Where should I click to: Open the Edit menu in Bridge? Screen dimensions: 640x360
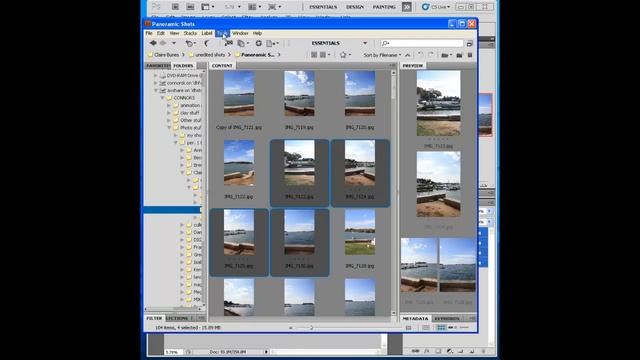pyautogui.click(x=161, y=33)
